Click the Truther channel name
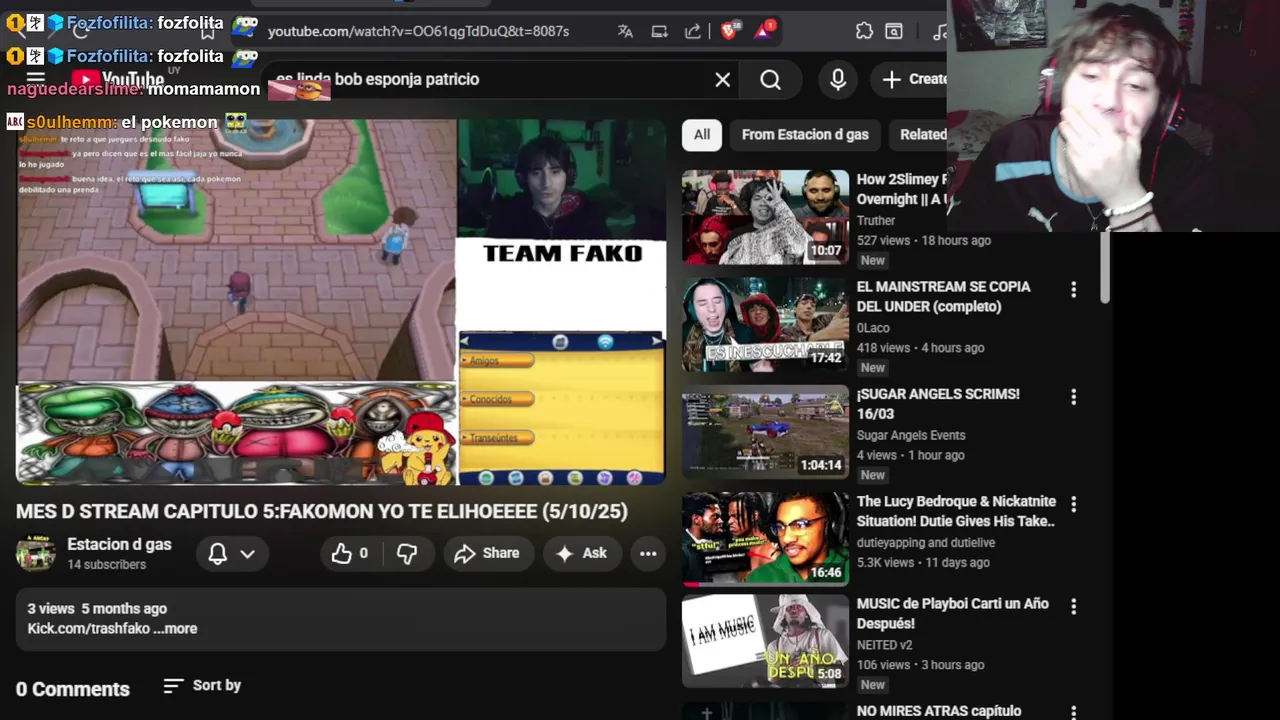 pyautogui.click(x=876, y=220)
